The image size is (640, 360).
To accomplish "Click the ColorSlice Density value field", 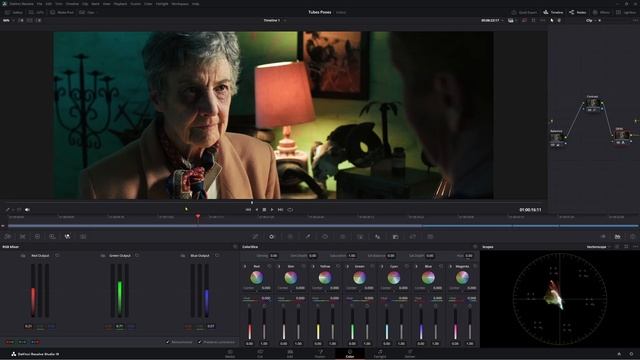I will click(x=273, y=256).
